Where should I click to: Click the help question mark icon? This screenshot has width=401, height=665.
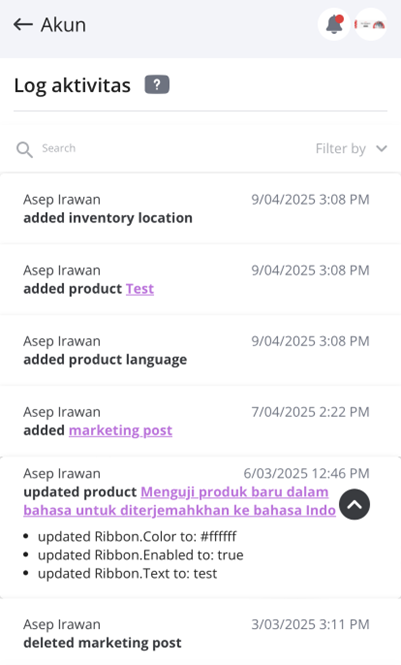coord(157,84)
